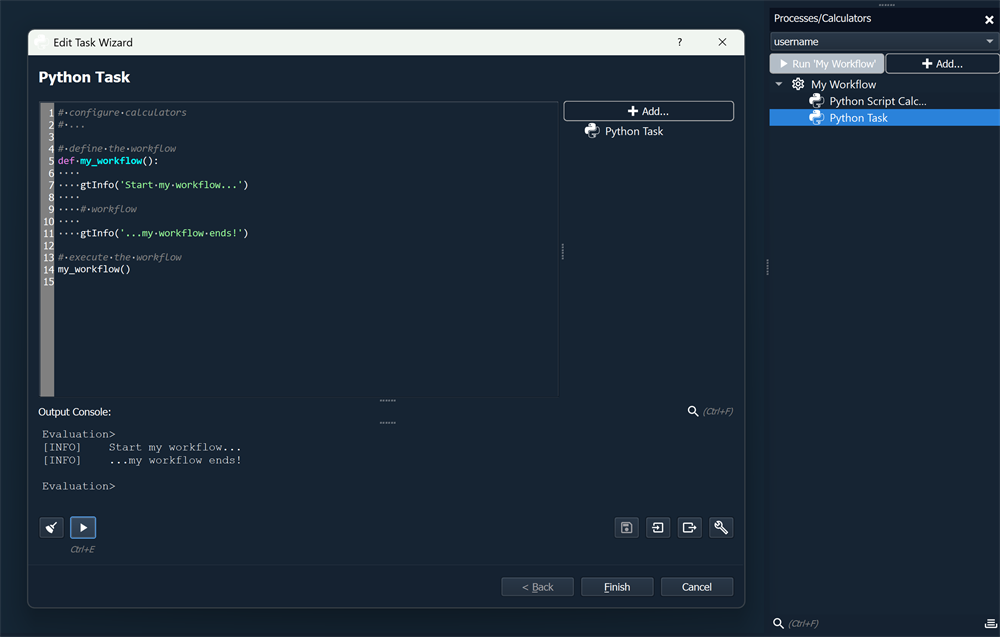Click the console search (Ctrl+F) field
This screenshot has height=637, width=1000.
tap(717, 411)
